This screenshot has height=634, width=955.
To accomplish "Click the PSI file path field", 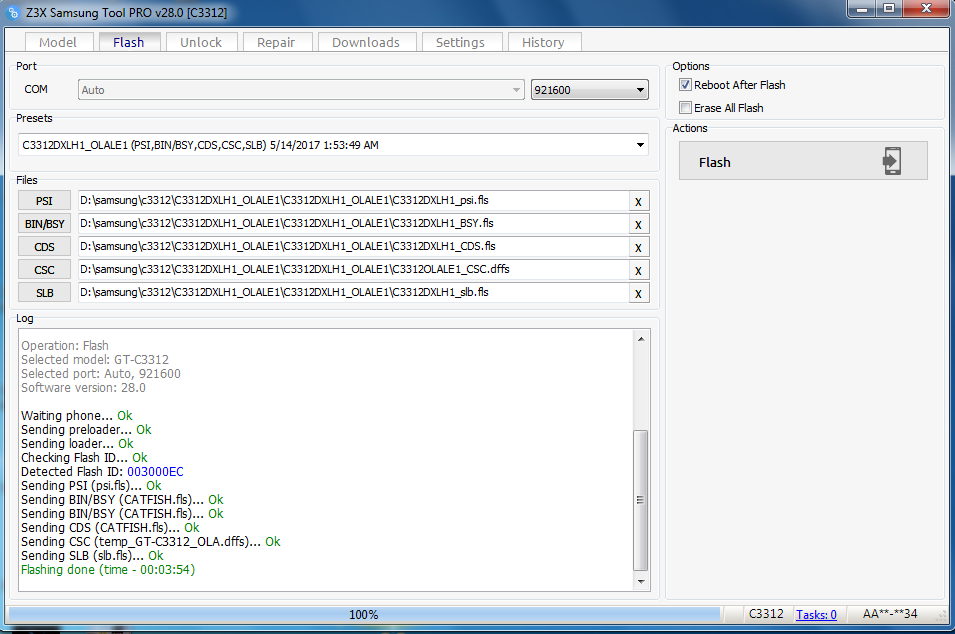I will click(353, 200).
